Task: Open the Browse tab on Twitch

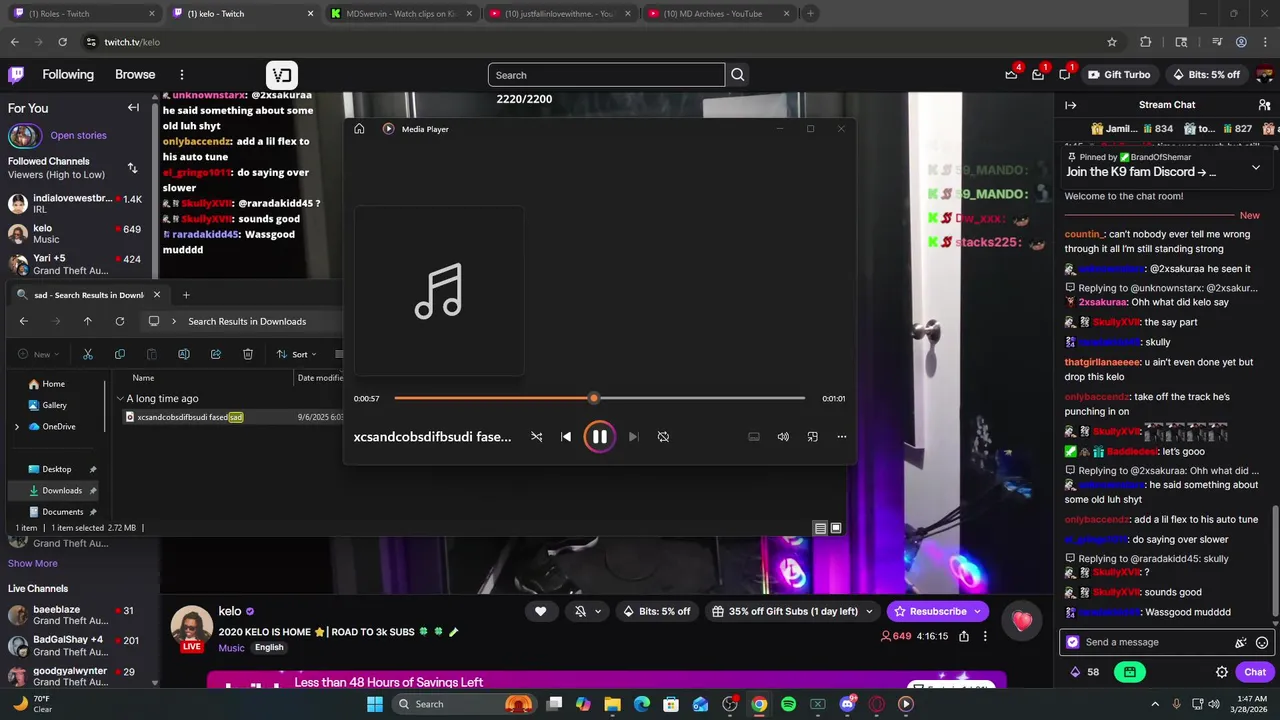Action: (135, 75)
